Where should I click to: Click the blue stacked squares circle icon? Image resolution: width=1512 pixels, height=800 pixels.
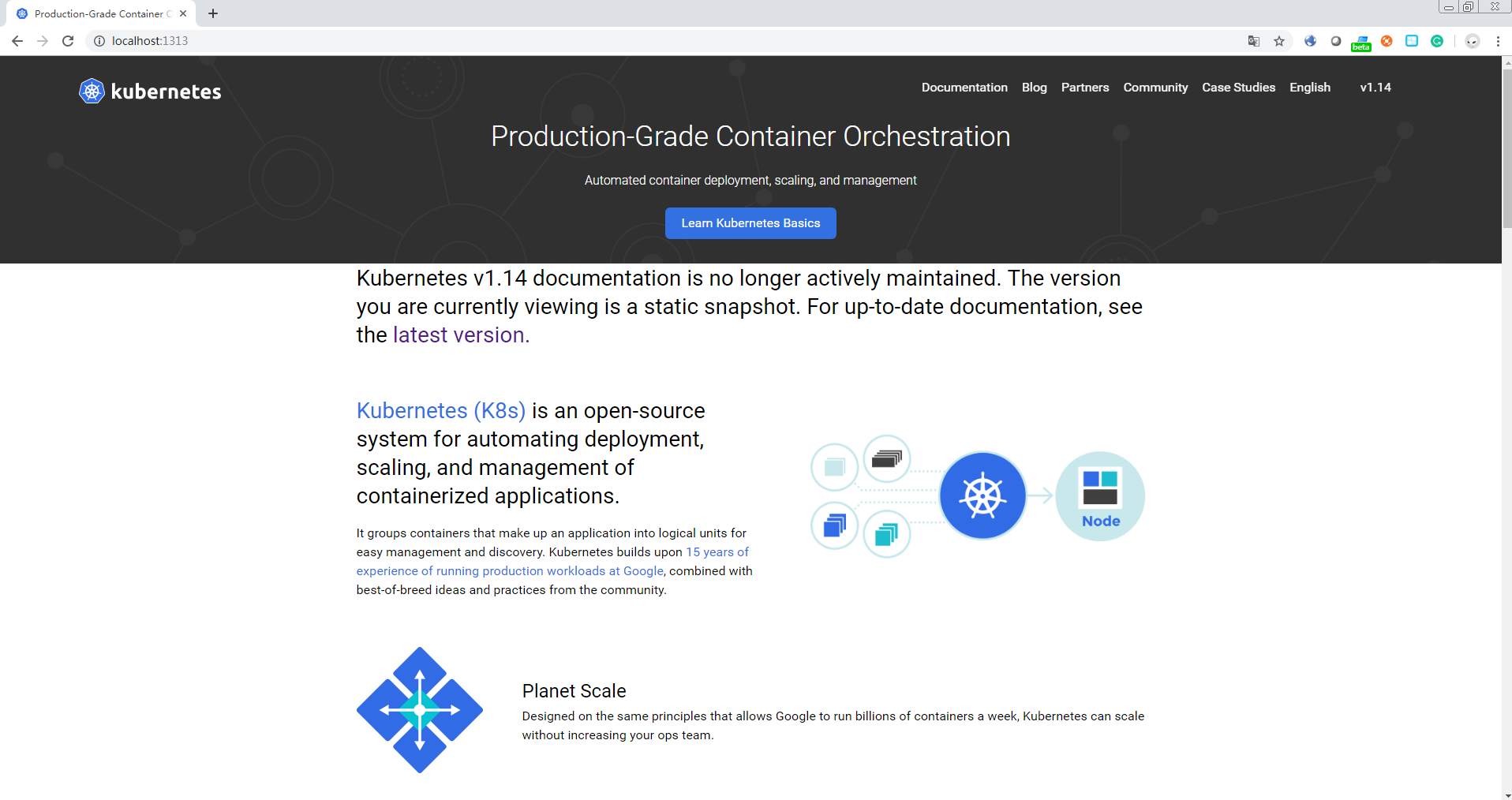(835, 525)
